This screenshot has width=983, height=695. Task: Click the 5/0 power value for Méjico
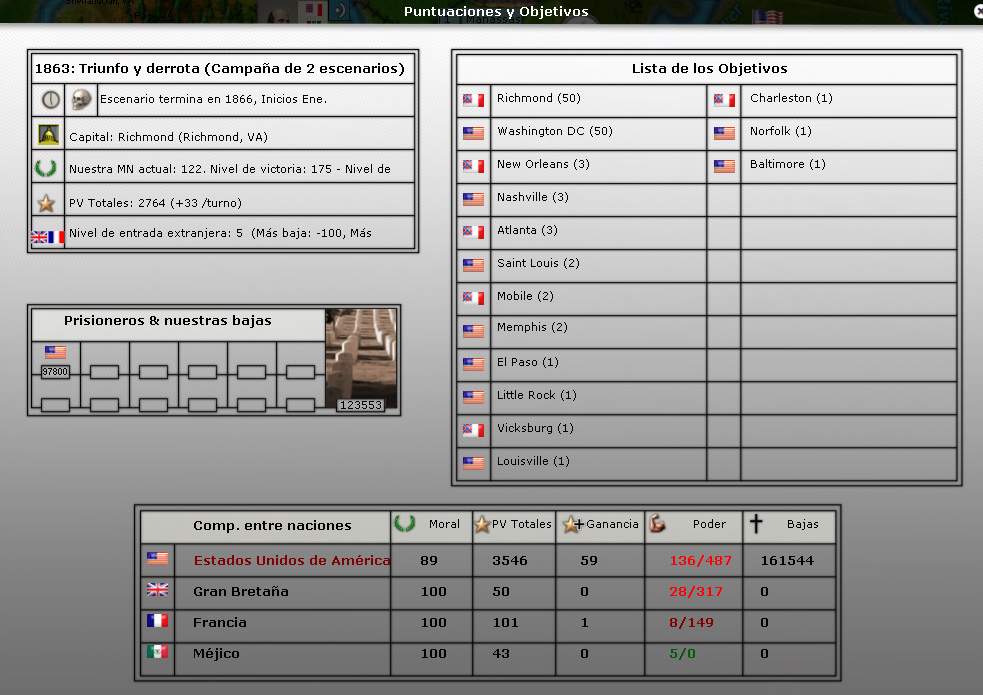(x=682, y=654)
